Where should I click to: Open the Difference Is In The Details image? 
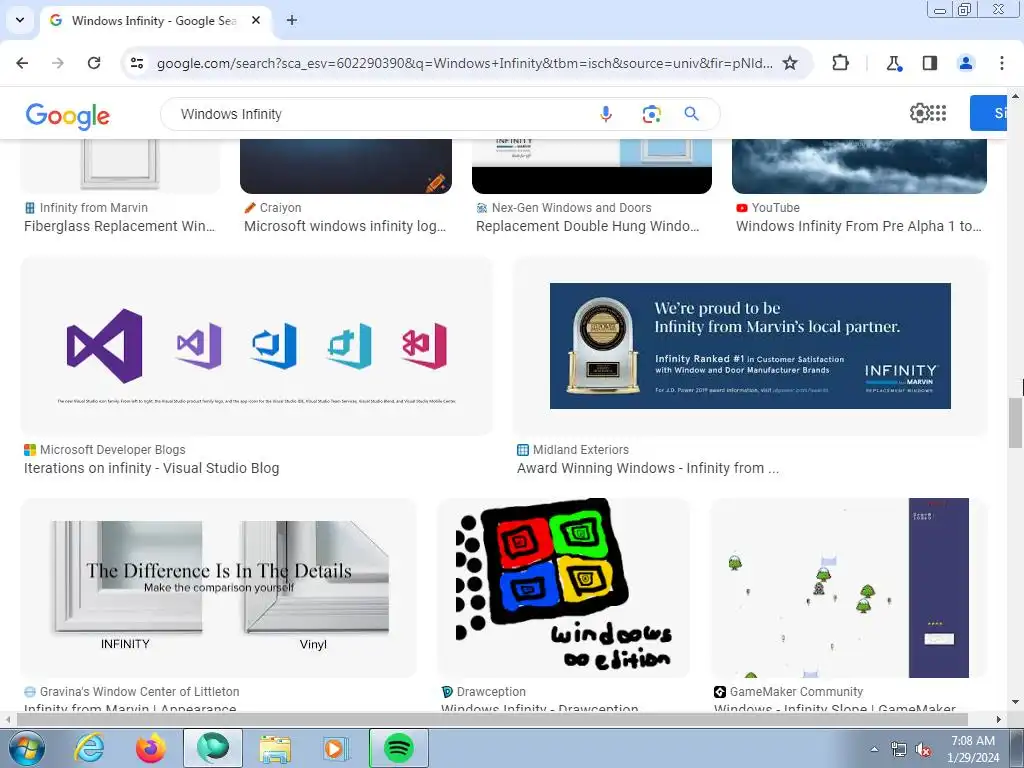tap(219, 588)
